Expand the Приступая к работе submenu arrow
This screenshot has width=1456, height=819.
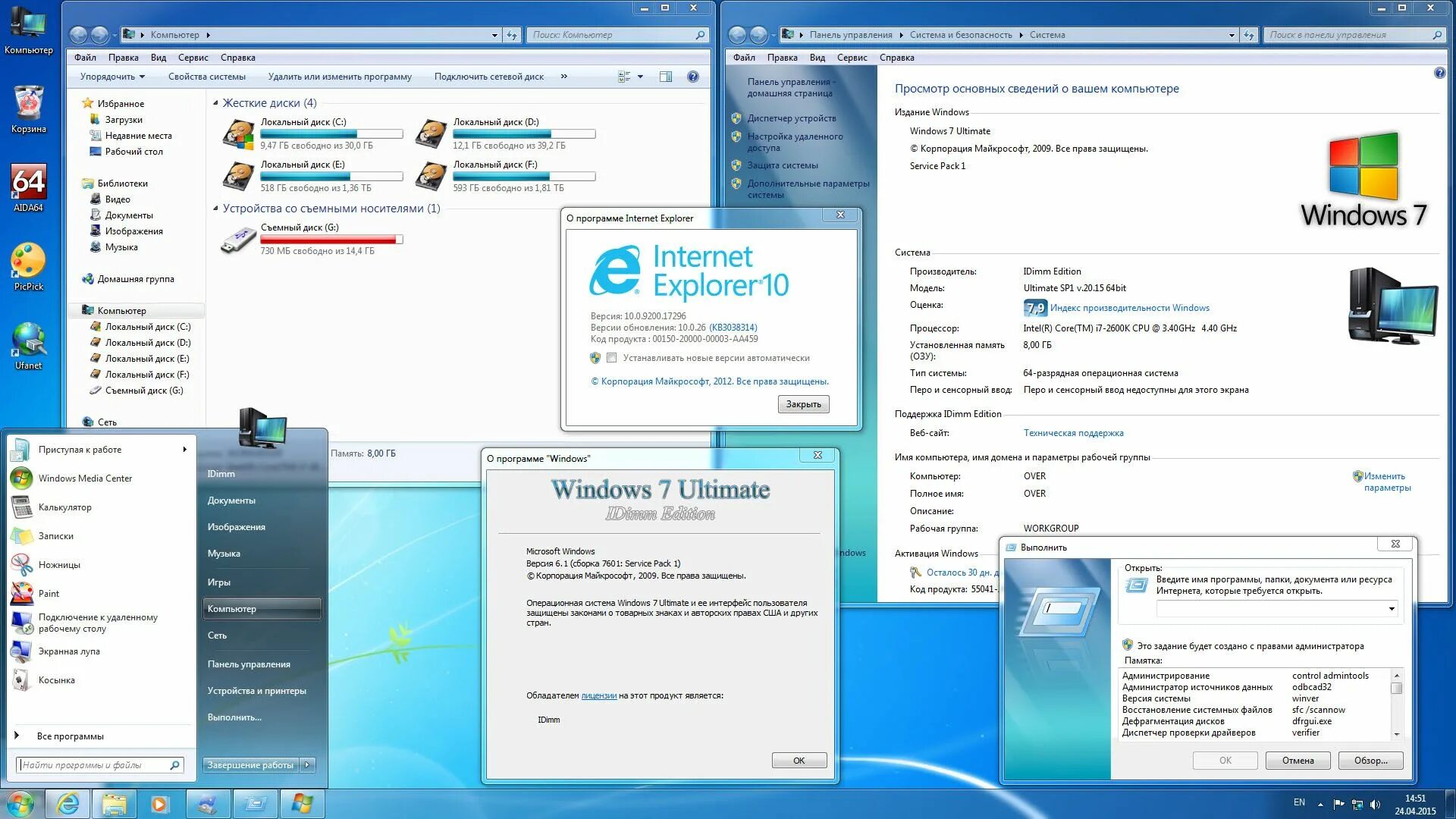184,450
